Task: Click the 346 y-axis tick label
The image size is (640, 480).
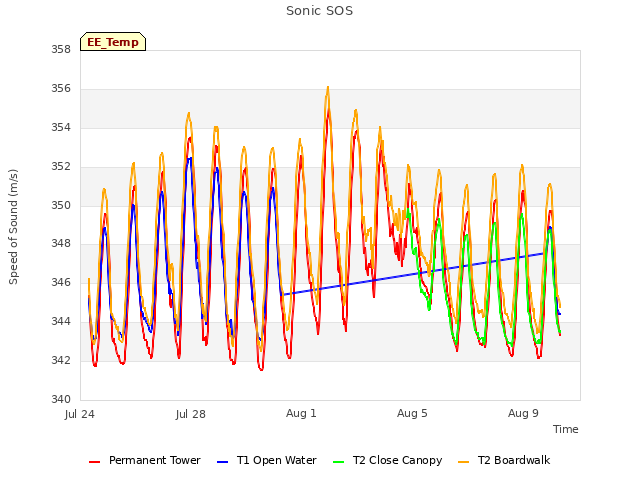Action: tap(61, 282)
